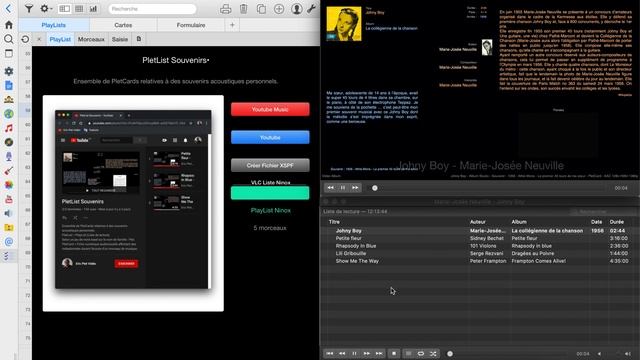This screenshot has width=640, height=360.
Task: Toggle repeat mode in VLC
Action: 421,353
